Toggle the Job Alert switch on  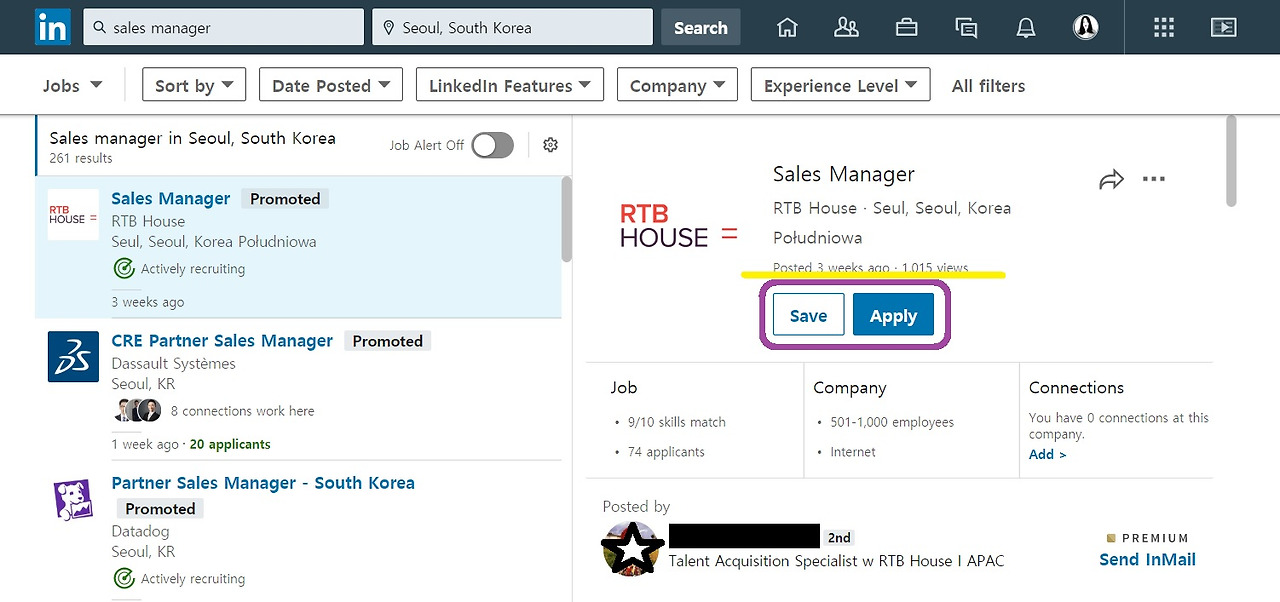pos(492,145)
